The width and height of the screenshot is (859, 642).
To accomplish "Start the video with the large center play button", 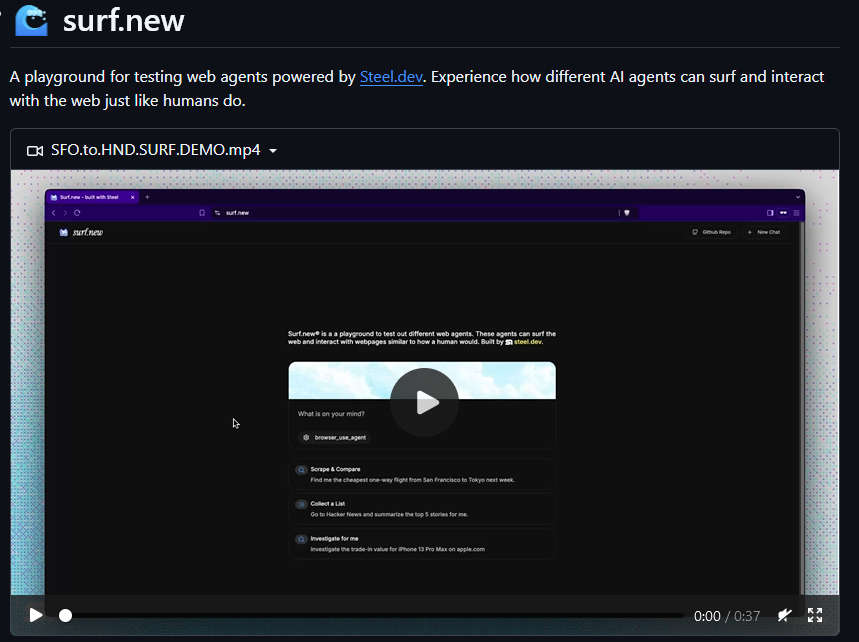I will coord(424,403).
